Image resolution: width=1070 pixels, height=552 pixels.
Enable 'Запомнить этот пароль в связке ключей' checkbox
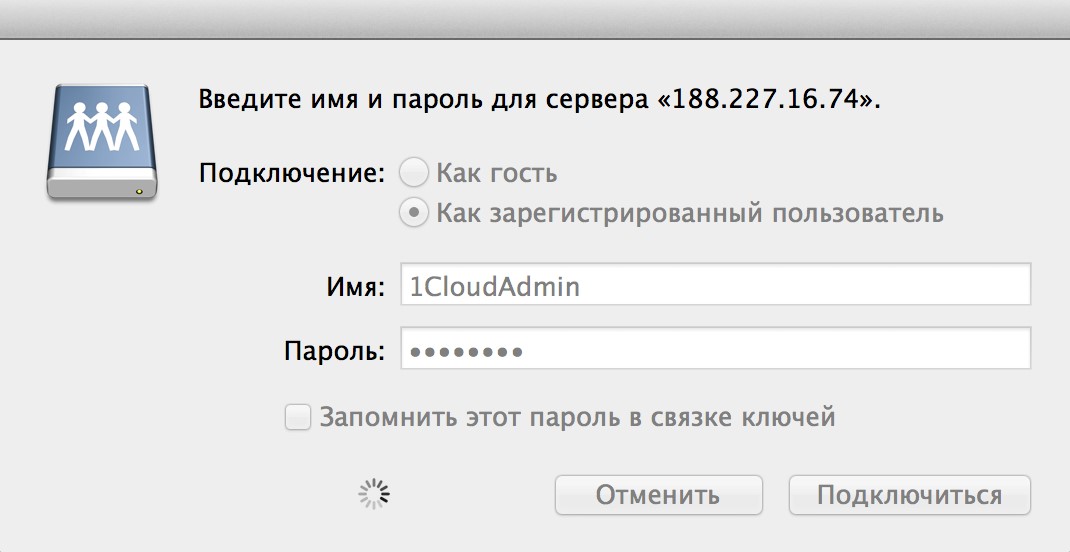point(298,417)
